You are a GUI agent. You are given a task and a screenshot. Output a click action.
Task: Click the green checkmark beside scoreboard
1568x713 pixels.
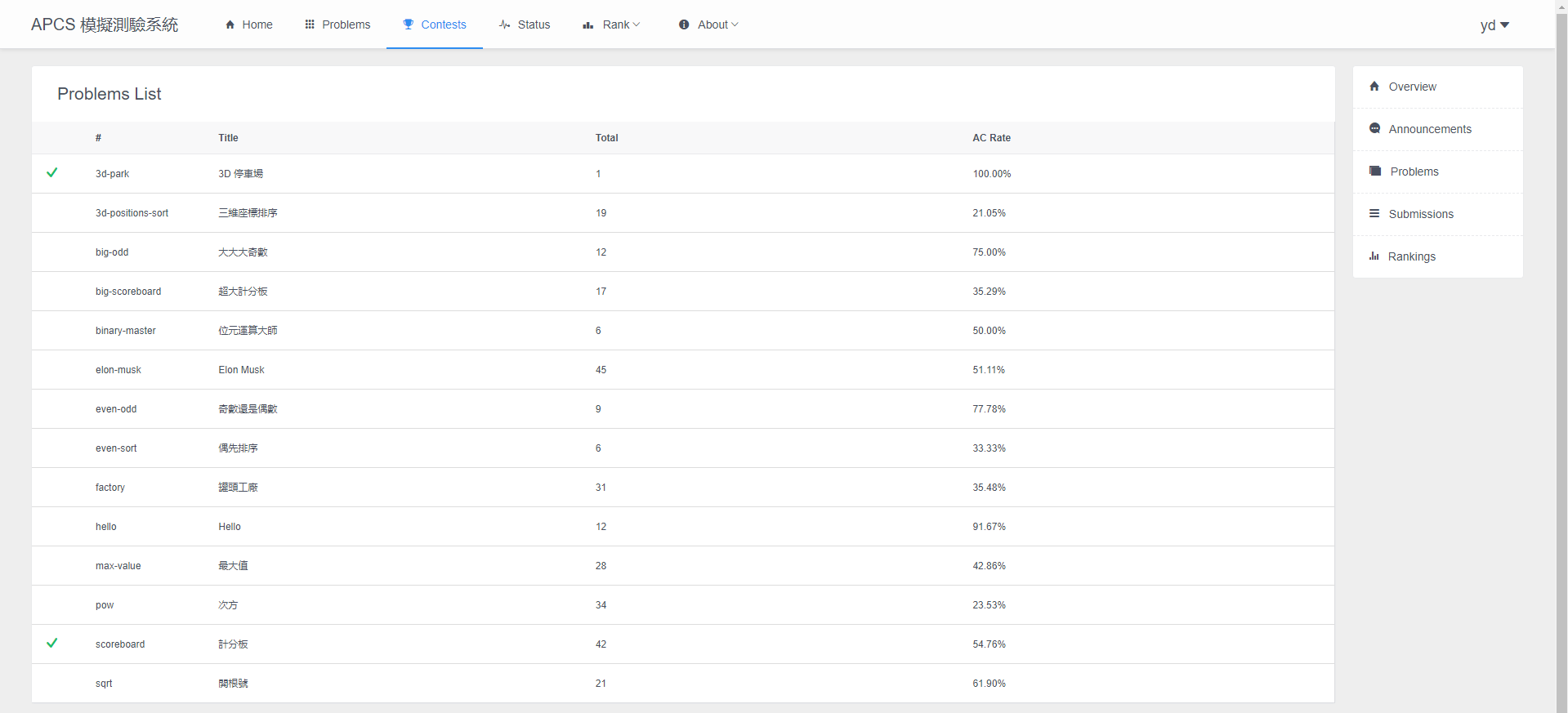52,643
